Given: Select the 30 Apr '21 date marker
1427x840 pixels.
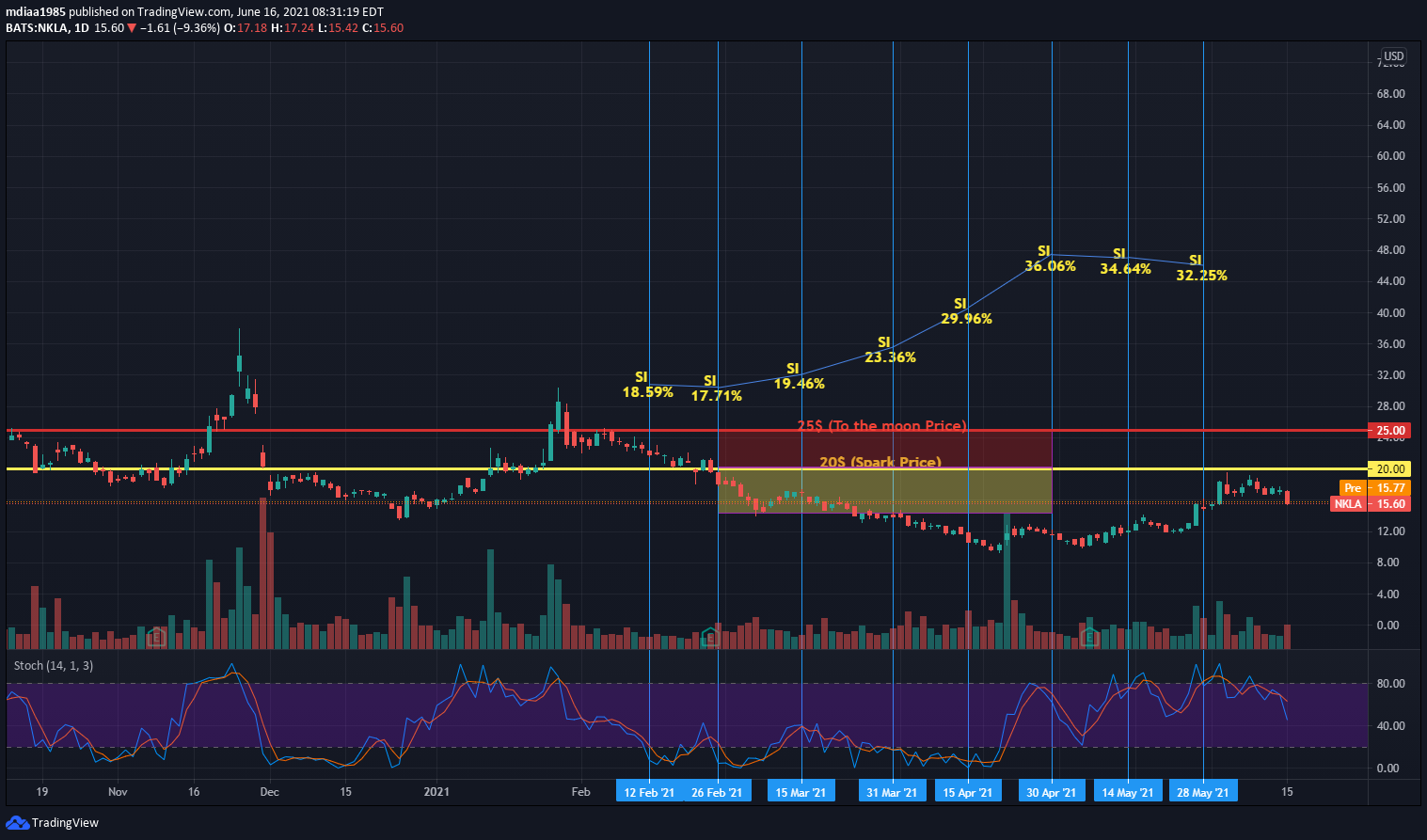Looking at the screenshot, I should pos(1052,792).
